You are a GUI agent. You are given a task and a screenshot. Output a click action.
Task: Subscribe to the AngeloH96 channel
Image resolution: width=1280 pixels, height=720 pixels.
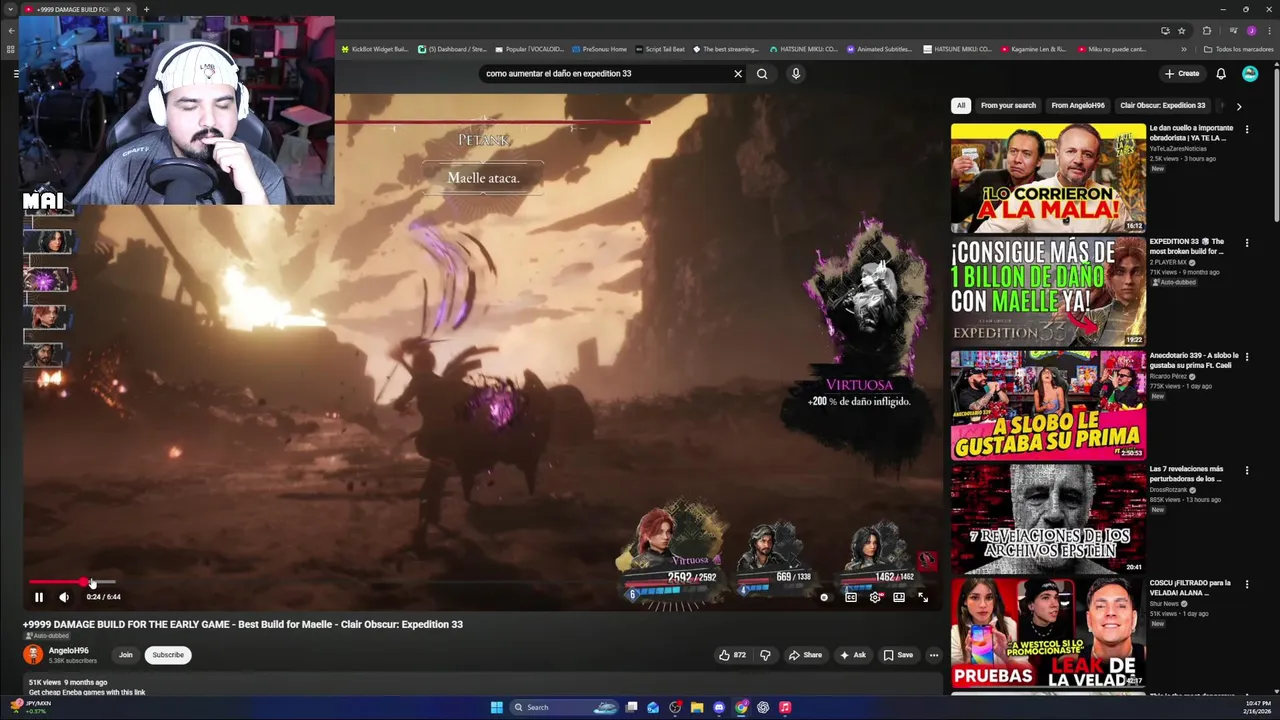pyautogui.click(x=168, y=655)
